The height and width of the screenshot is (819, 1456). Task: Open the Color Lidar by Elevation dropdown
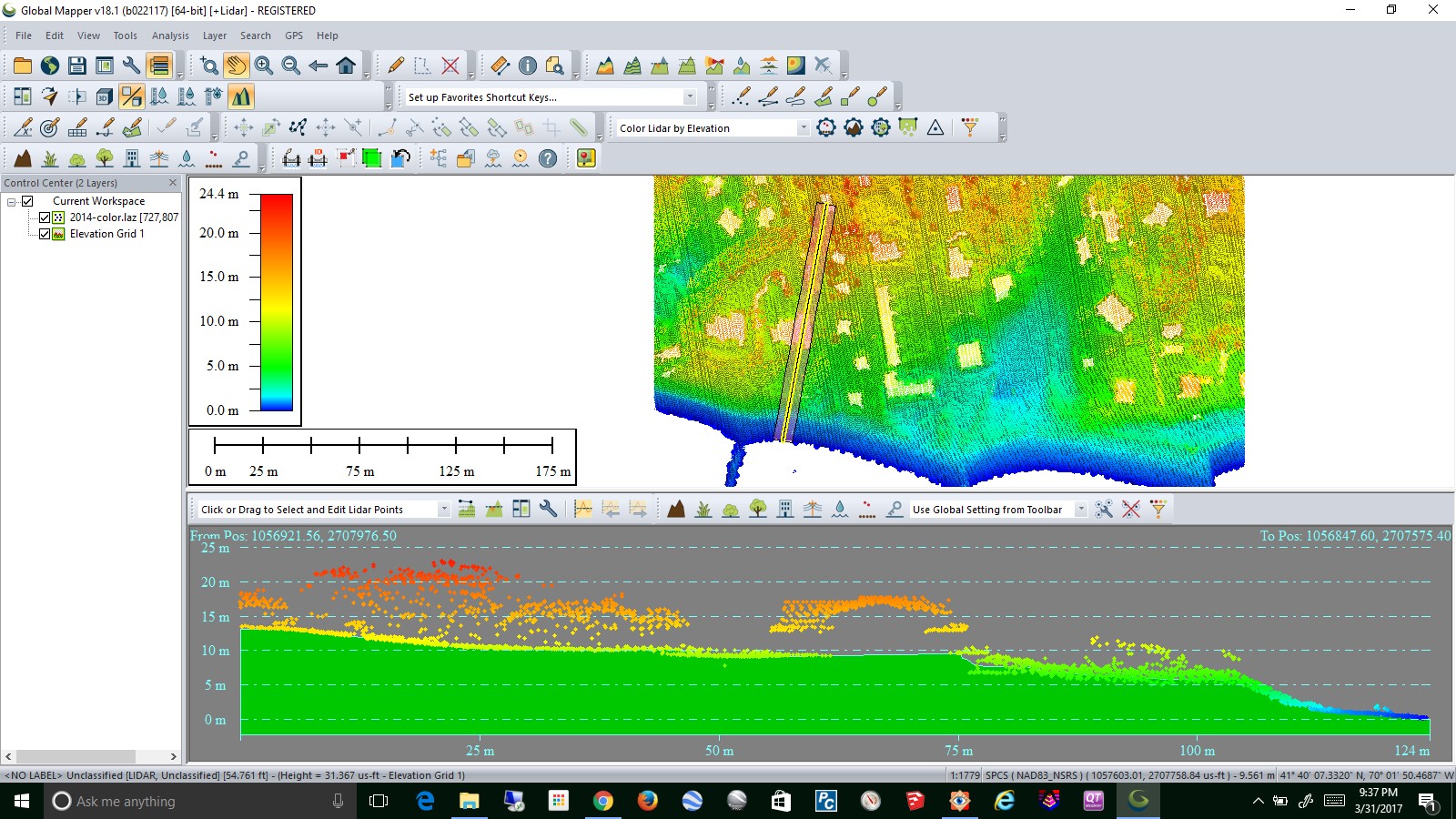pos(803,128)
